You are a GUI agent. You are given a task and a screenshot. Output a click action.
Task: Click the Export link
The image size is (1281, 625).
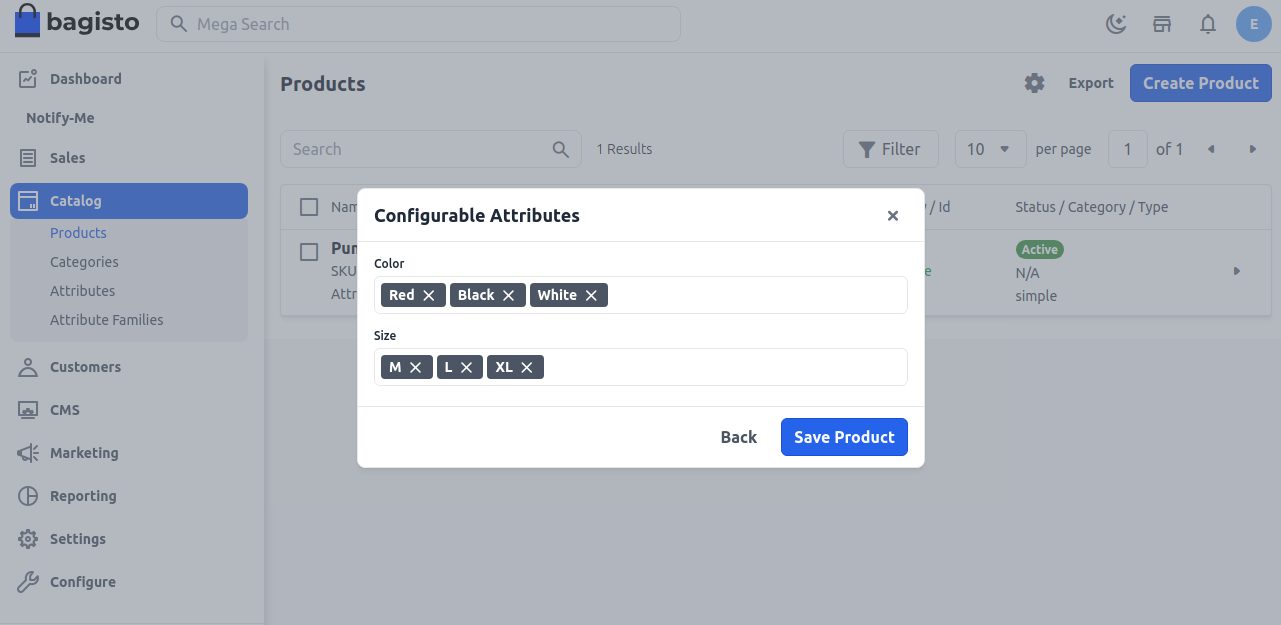(x=1090, y=83)
